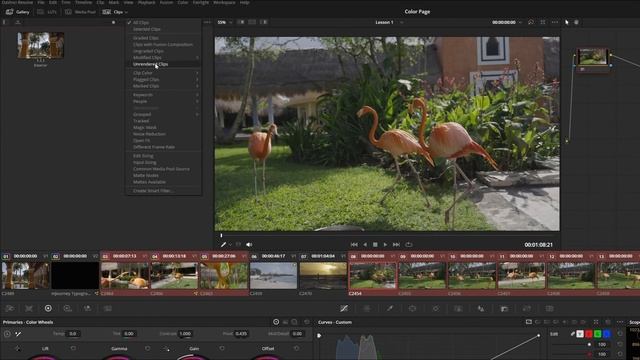Expand the Marked Clips submenu

coord(163,86)
